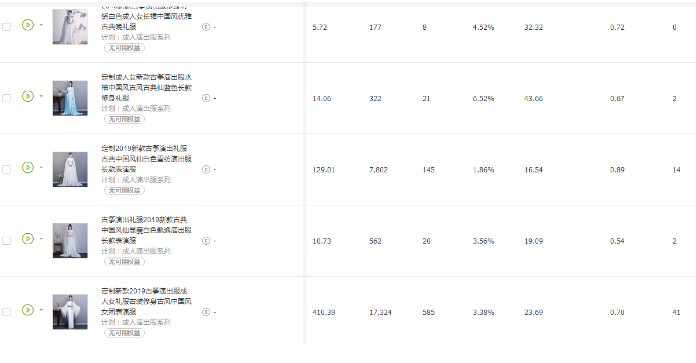Open thumbnail of the light blue dress product
This screenshot has height=363, width=696.
[x=70, y=98]
